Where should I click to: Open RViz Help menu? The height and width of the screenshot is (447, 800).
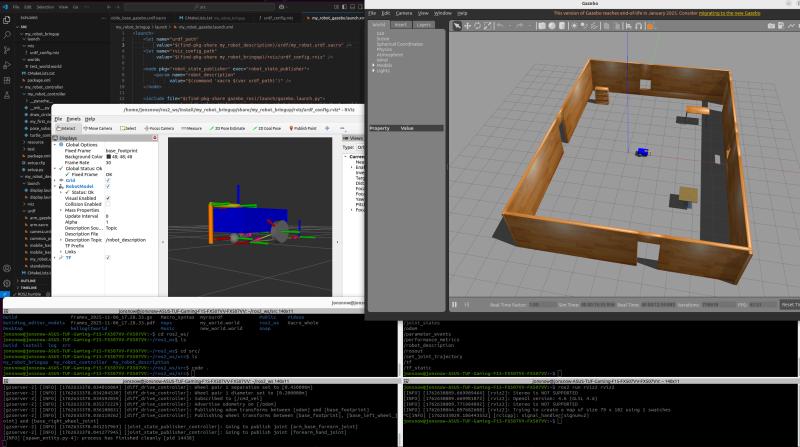(x=90, y=119)
